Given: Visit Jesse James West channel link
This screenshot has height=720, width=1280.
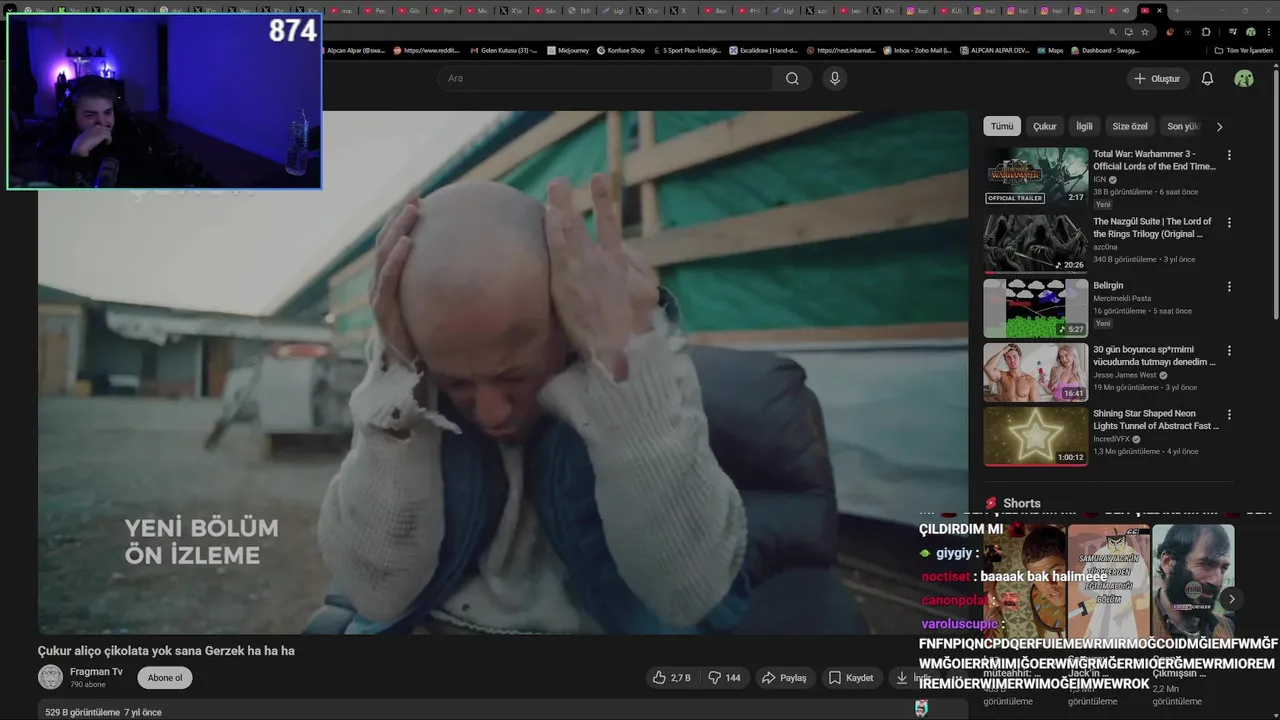Looking at the screenshot, I should (x=1124, y=375).
